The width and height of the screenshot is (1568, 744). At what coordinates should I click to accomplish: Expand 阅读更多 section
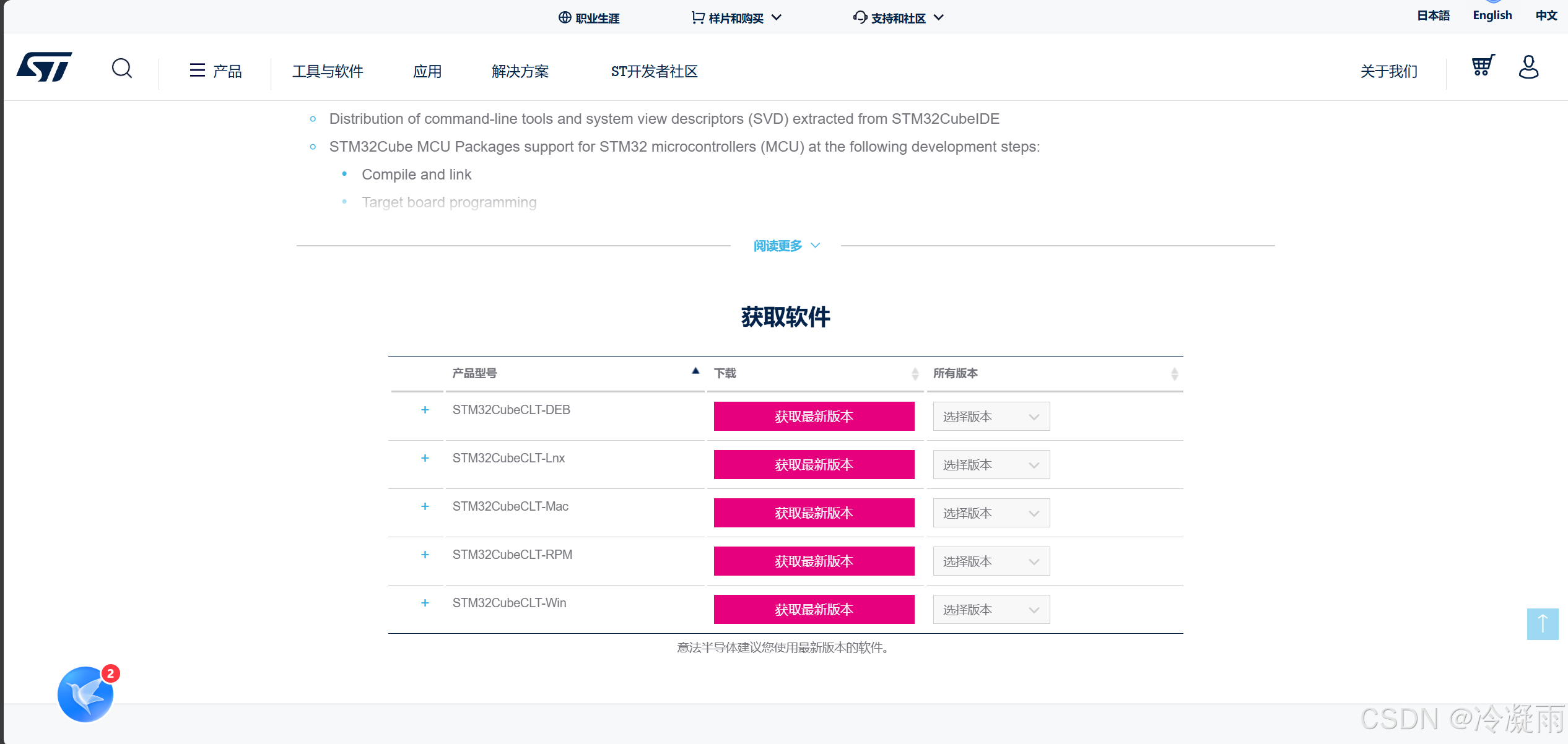786,246
